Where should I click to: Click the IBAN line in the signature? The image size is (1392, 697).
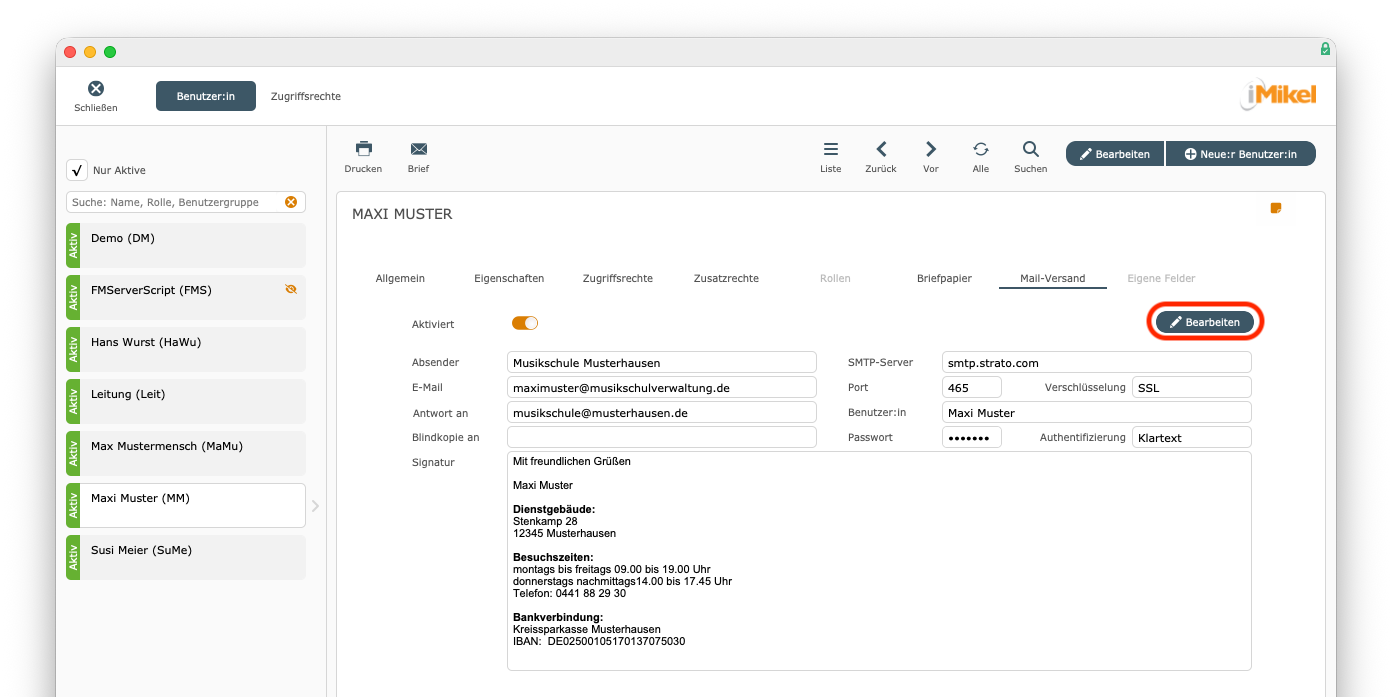coord(599,641)
